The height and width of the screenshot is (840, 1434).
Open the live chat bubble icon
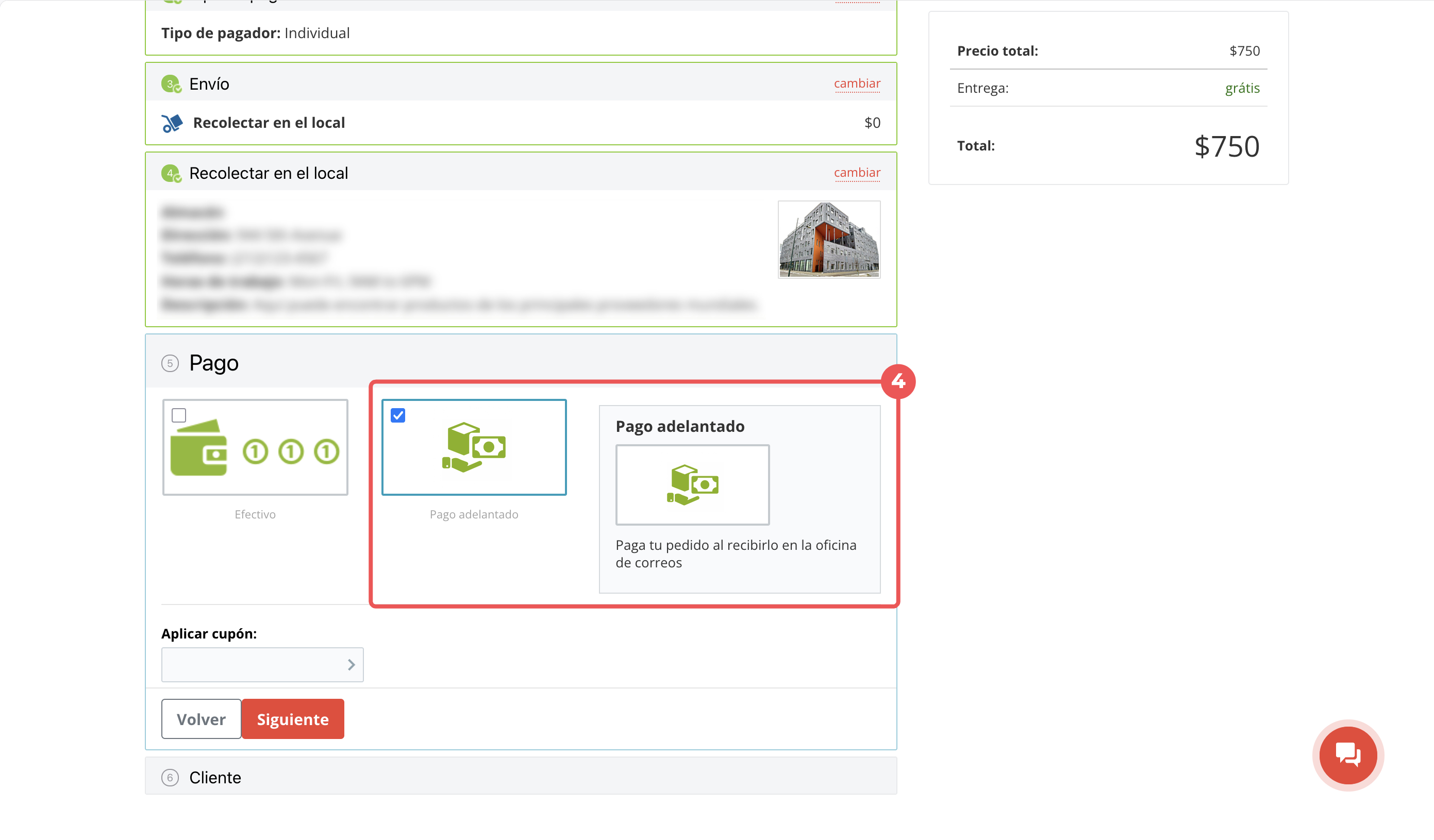(1347, 755)
